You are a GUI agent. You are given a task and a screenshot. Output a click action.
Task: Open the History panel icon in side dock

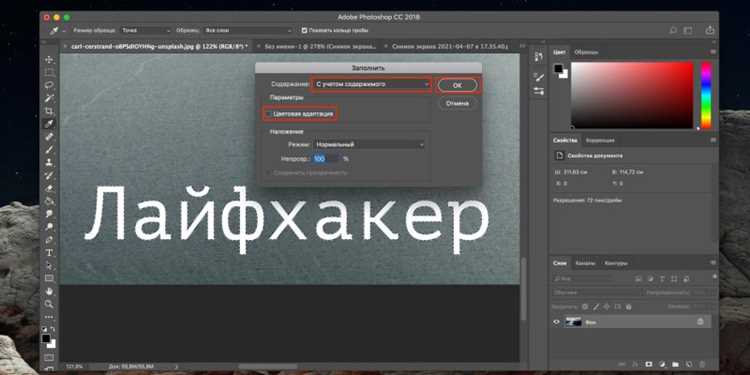(x=539, y=57)
